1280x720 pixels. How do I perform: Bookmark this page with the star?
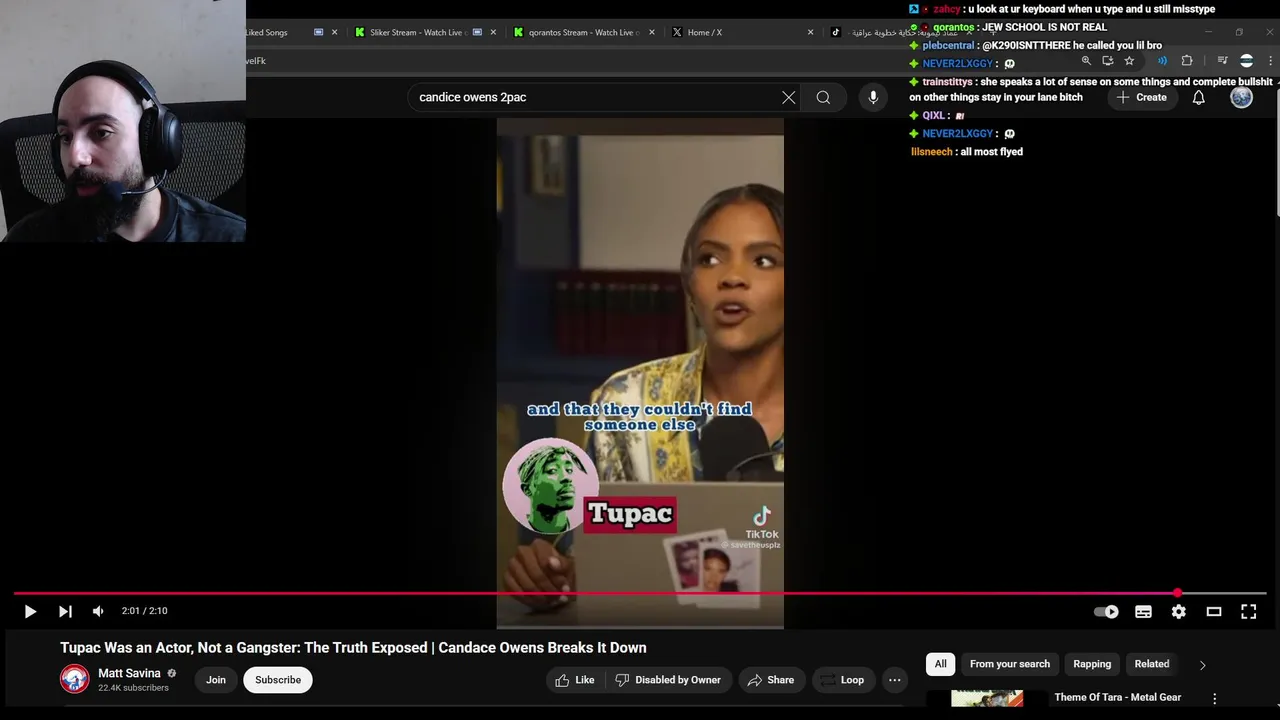click(1129, 61)
